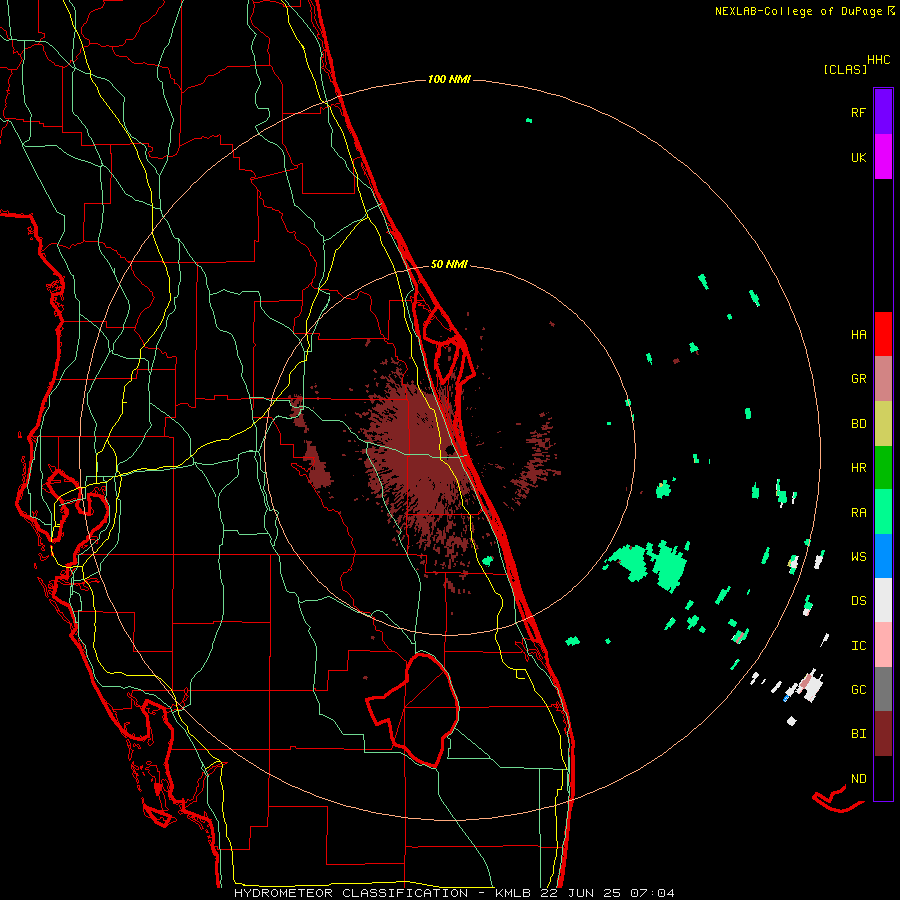Click the WS blue legend swatch

[x=883, y=556]
